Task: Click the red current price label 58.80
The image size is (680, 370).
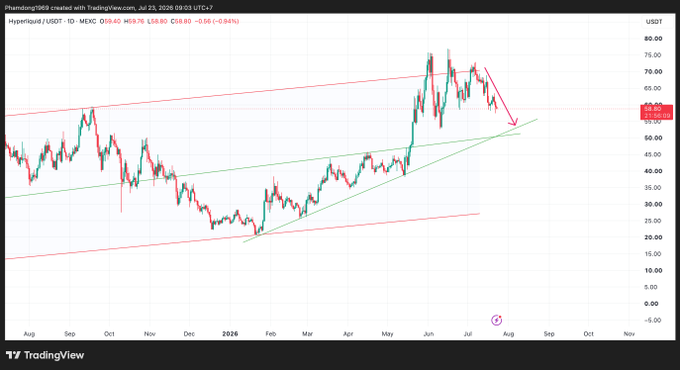Action: pos(656,112)
